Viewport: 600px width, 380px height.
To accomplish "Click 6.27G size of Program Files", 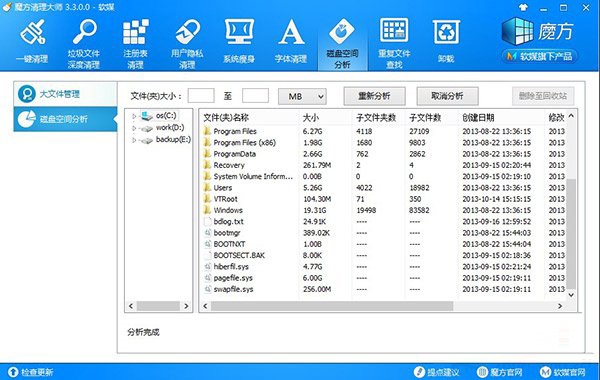I will (x=312, y=131).
